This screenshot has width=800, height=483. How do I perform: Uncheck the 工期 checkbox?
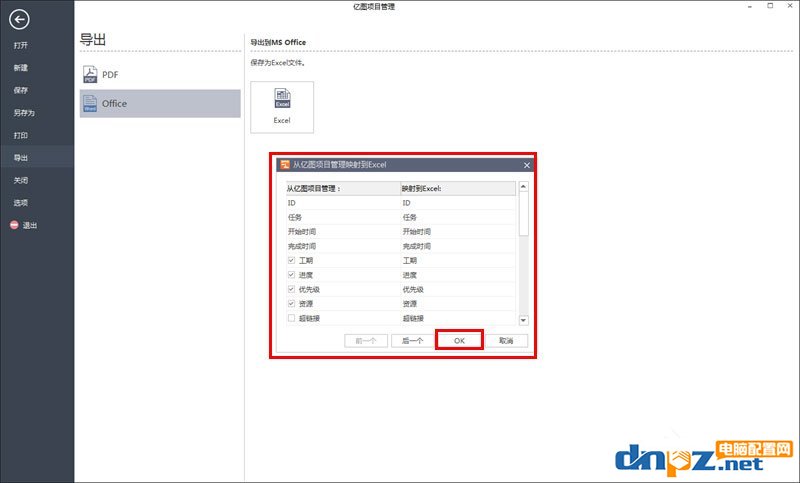(x=291, y=260)
